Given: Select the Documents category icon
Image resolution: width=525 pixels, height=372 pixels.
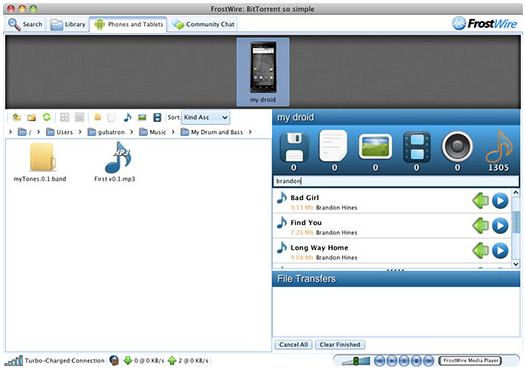Looking at the screenshot, I should (333, 146).
